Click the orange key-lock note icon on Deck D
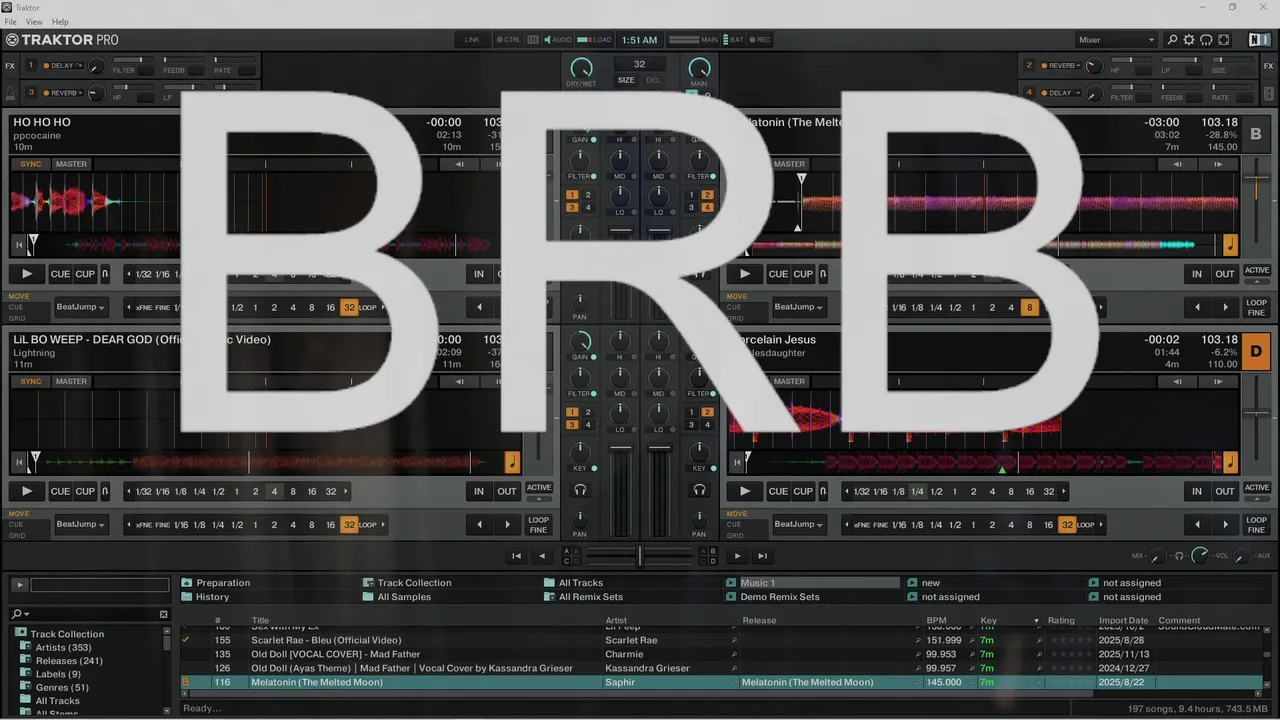1280x720 pixels. 1230,462
